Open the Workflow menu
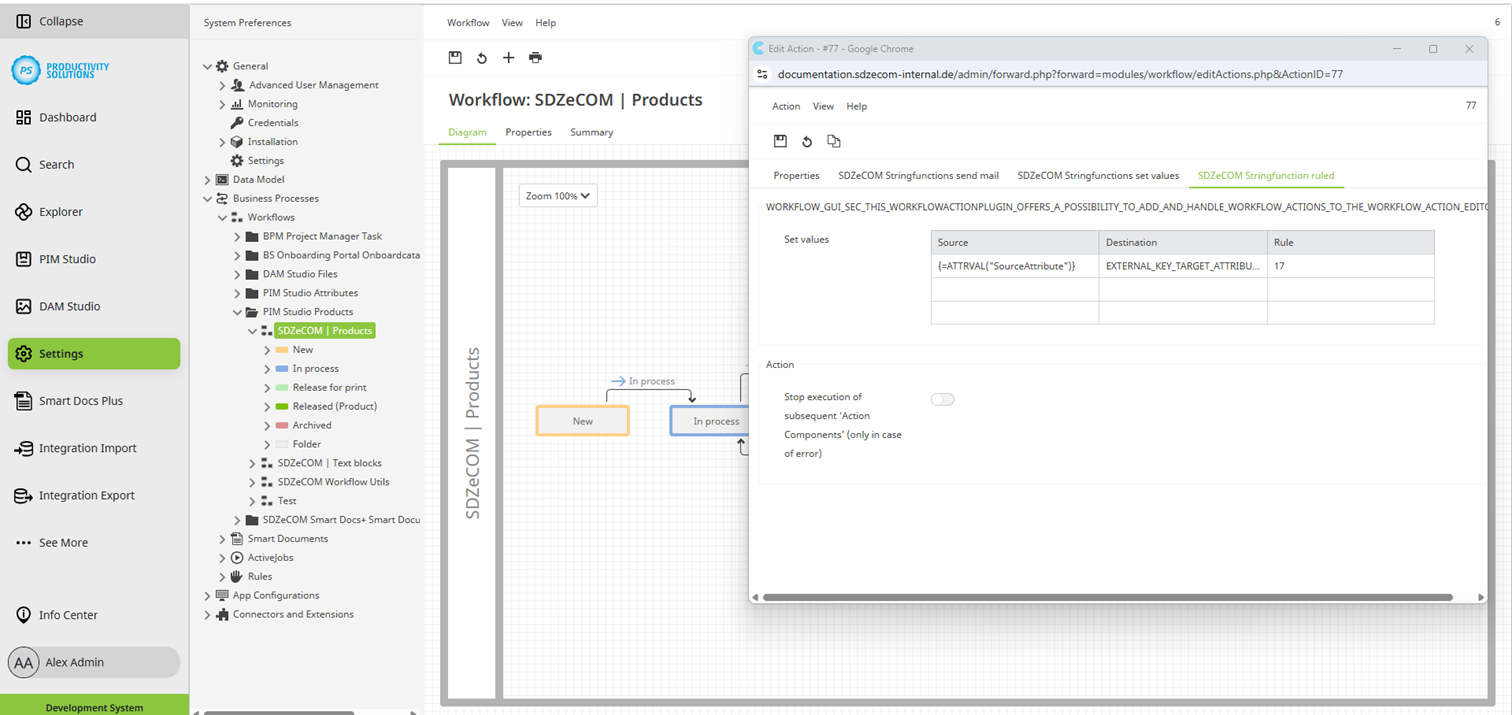Screen dimensions: 1512x715 468,23
